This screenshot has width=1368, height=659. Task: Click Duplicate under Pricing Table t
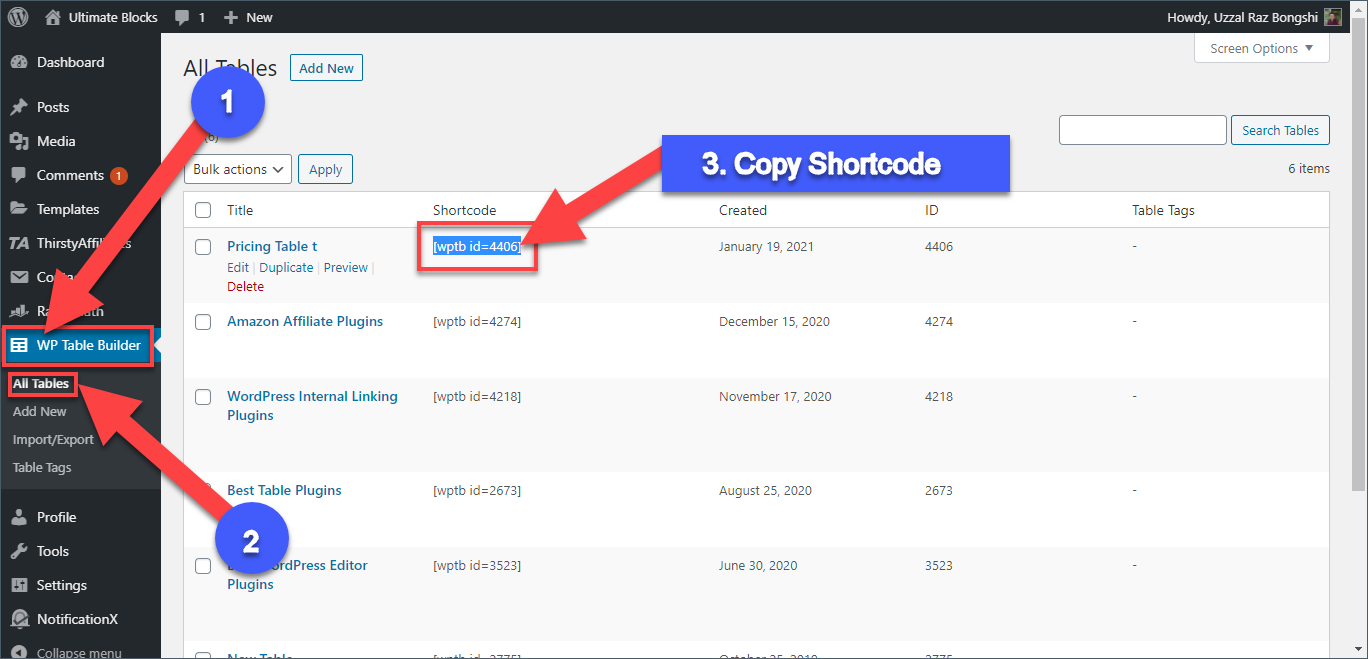[x=286, y=267]
